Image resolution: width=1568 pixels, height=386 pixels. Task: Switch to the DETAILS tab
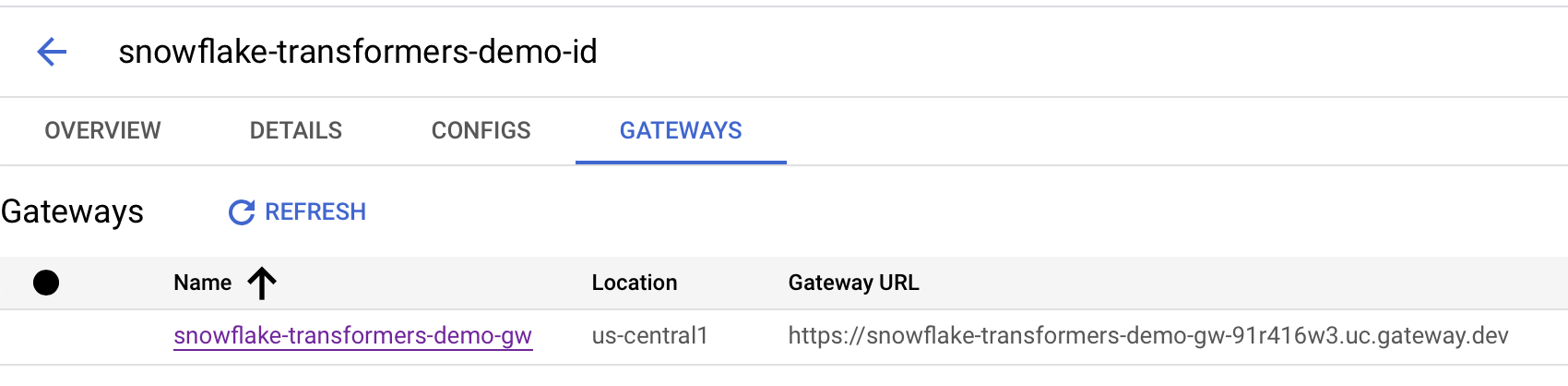(x=295, y=131)
